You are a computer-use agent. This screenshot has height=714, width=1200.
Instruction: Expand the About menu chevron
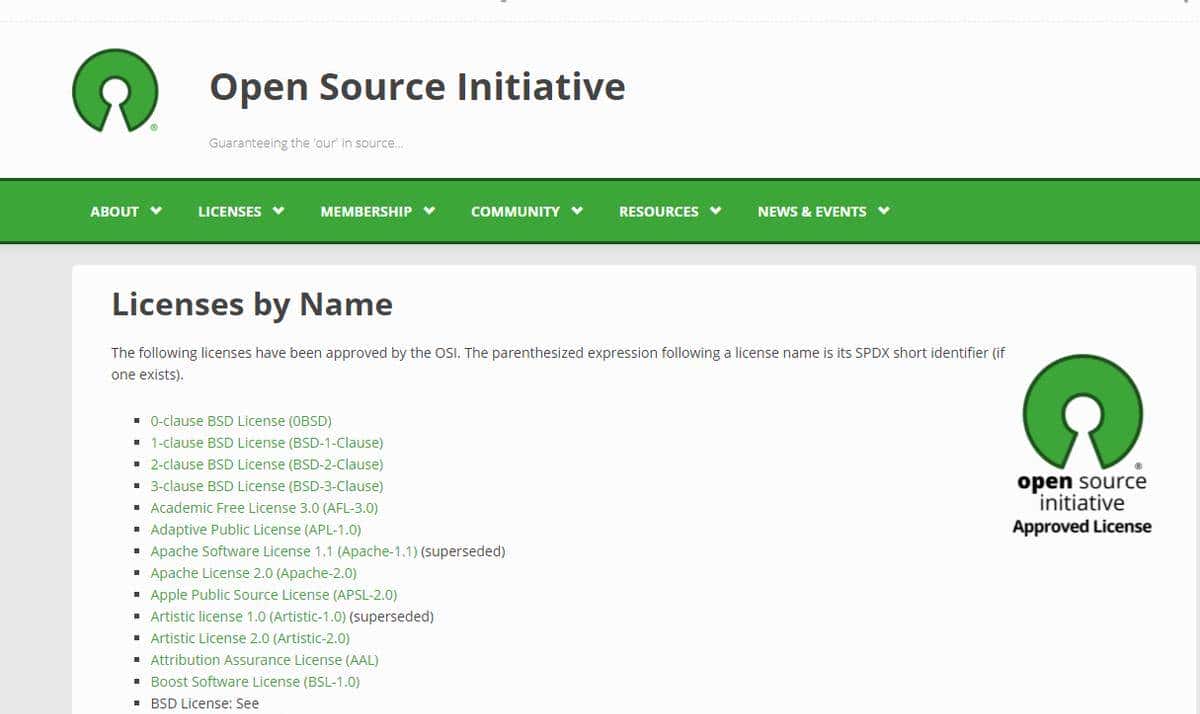click(x=156, y=211)
